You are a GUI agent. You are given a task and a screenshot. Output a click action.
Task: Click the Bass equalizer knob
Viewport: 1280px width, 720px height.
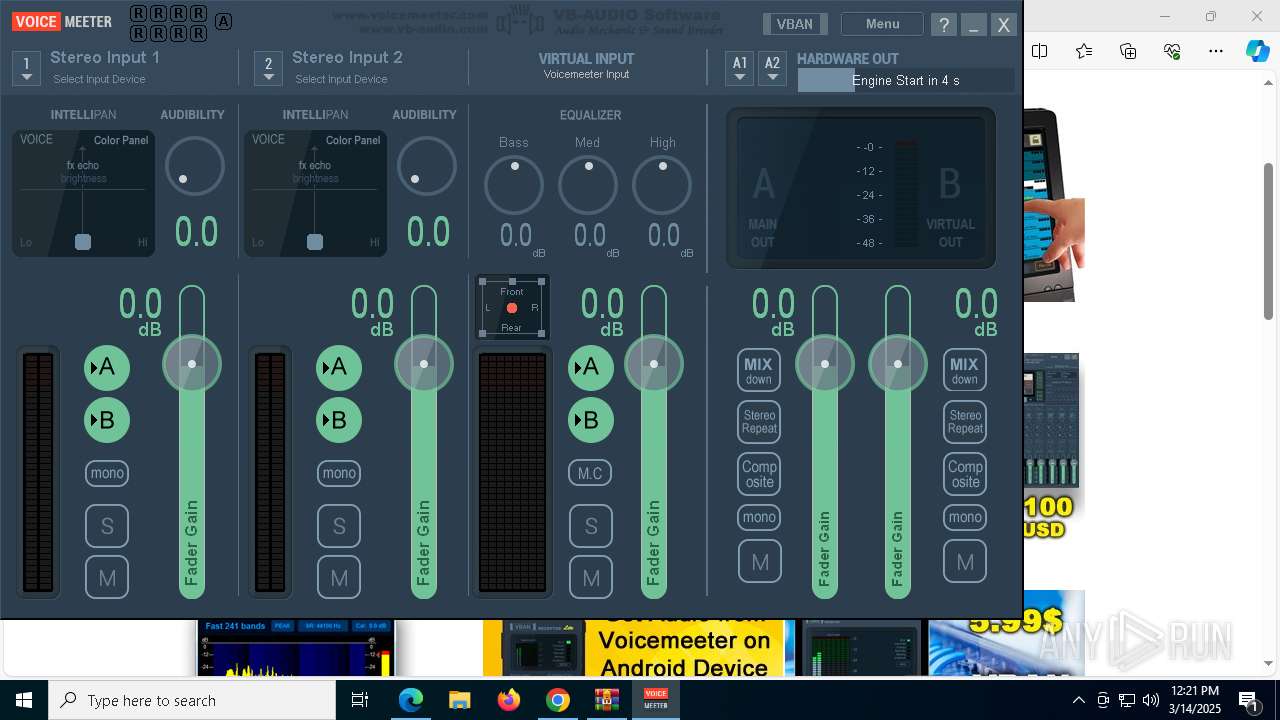pos(514,185)
